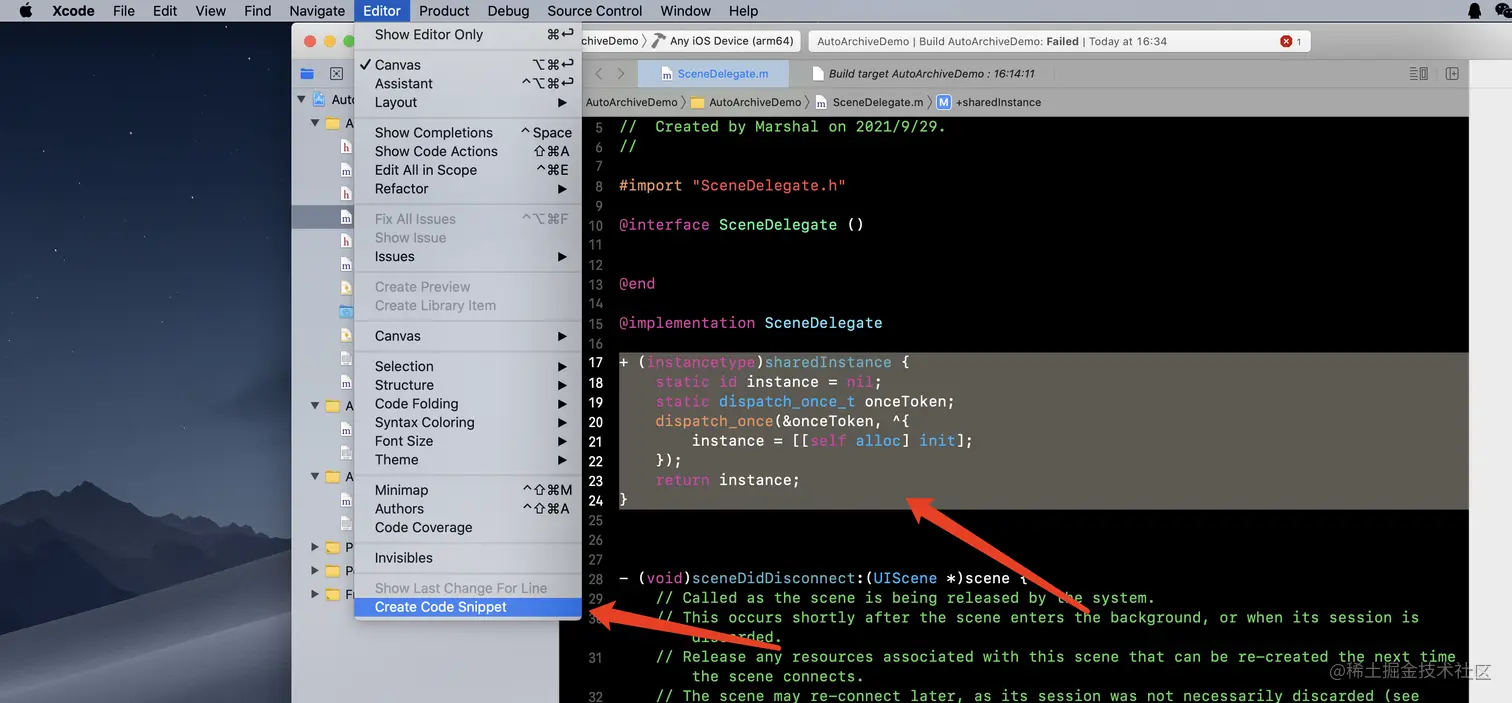Click the sharedInstance method name in code
The width and height of the screenshot is (1512, 703).
[828, 362]
